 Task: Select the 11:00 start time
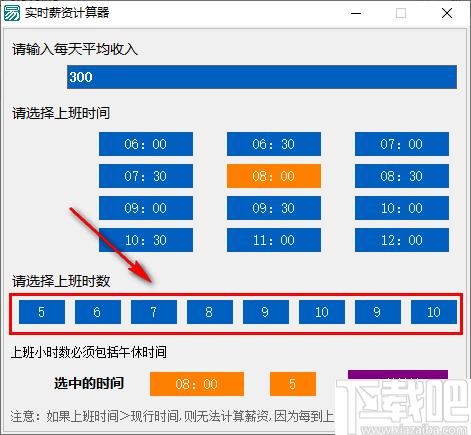(x=274, y=240)
